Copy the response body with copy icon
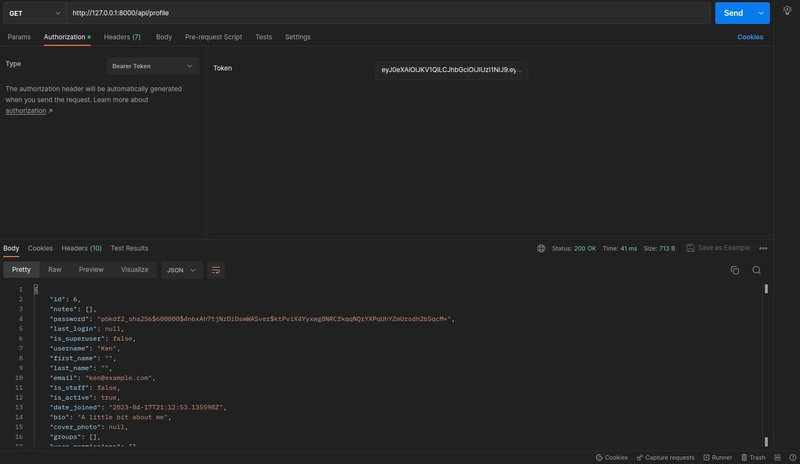This screenshot has width=800, height=464. coord(735,270)
